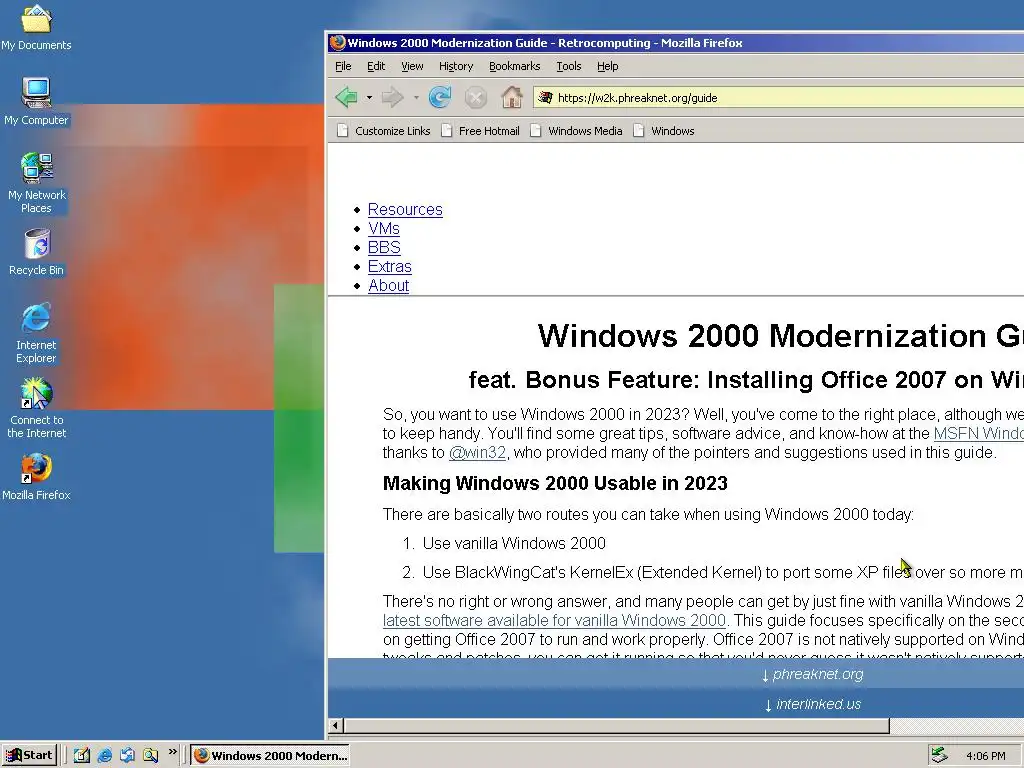Click Windows Media bookmark
1024x768 pixels.
click(577, 131)
